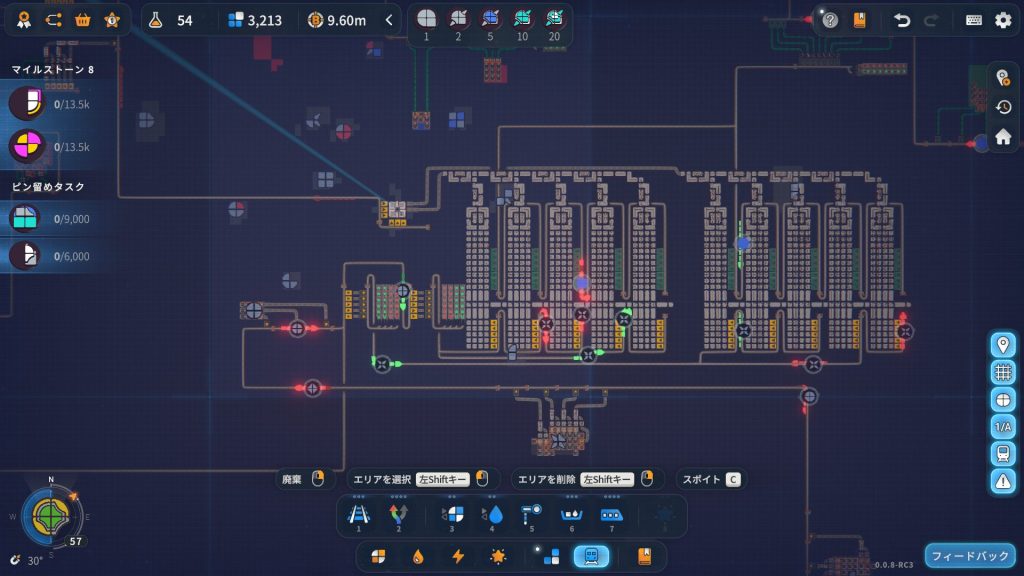Select the train rail tool in hotbar

click(358, 515)
